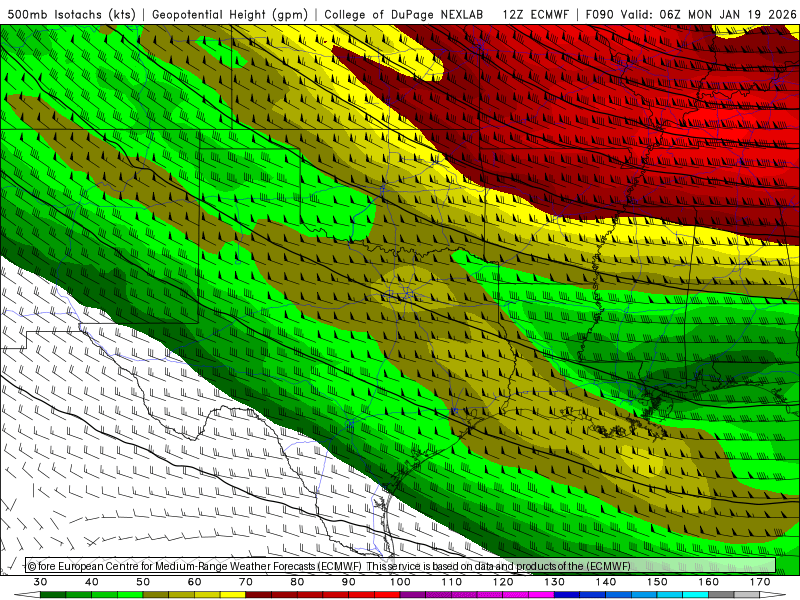Viewport: 800px width, 600px height.
Task: Click the '50' color scale label
Action: coord(143,582)
